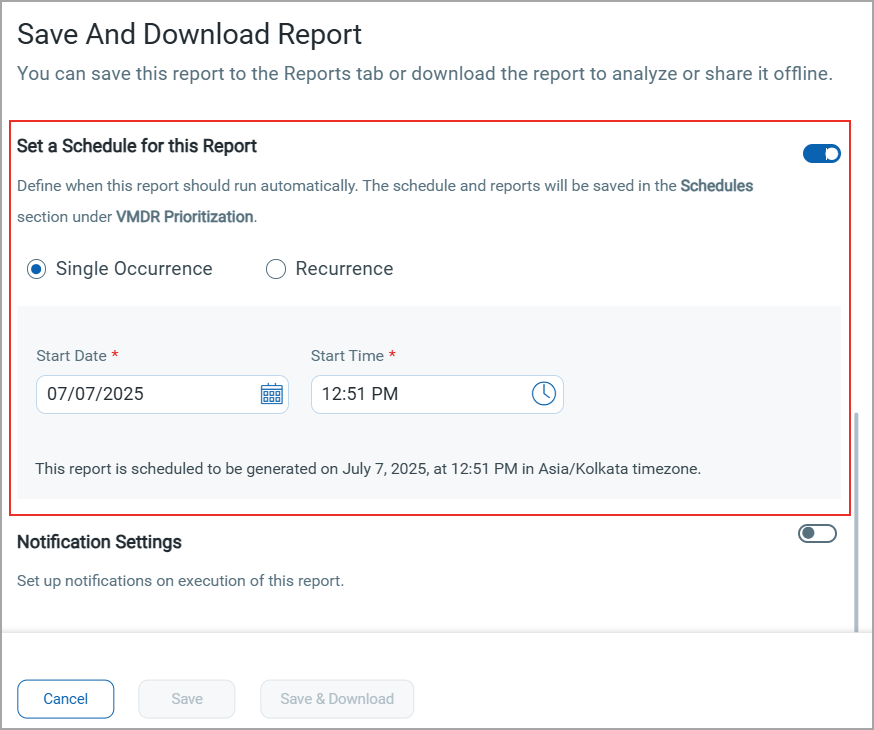The width and height of the screenshot is (874, 730).
Task: Click the dialog's vertical scrollbar
Action: coord(857,522)
